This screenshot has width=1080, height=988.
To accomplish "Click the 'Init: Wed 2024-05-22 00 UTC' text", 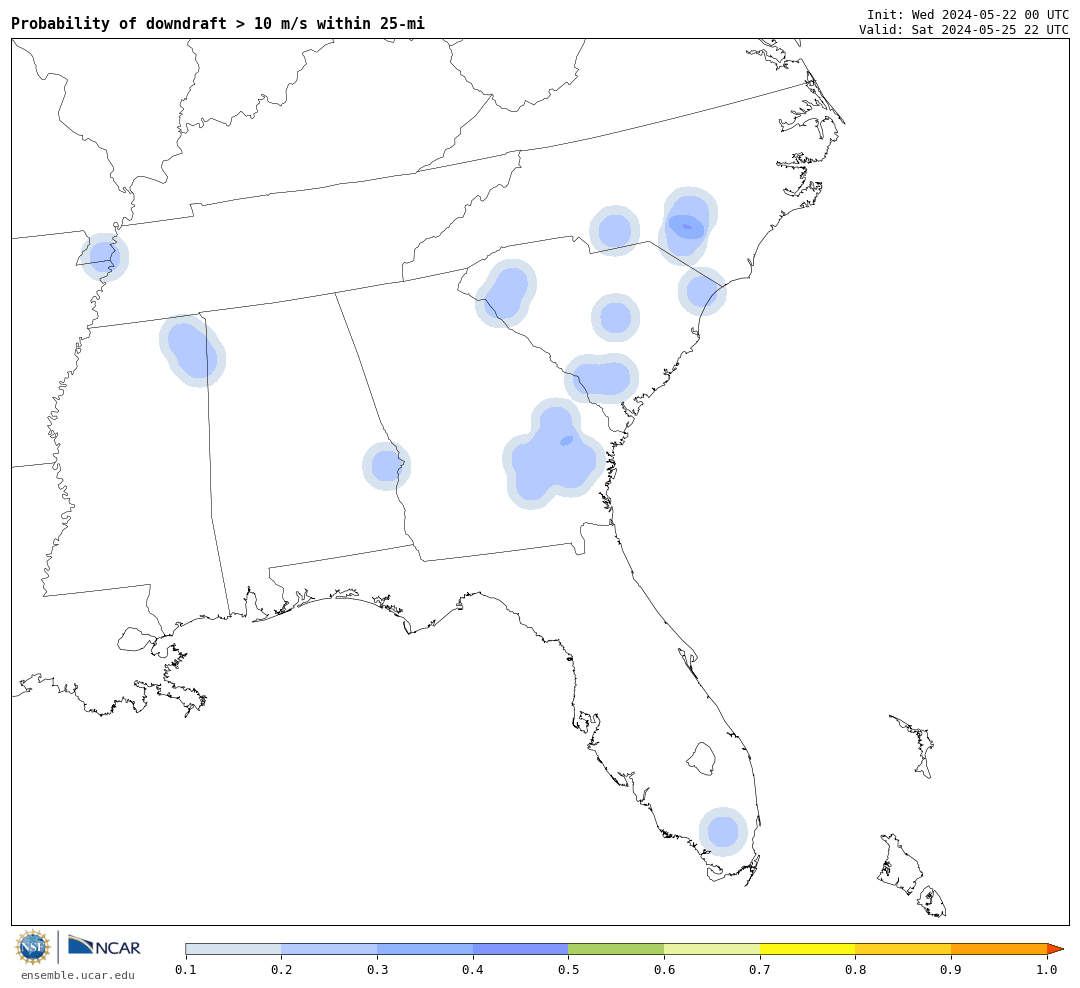I will tap(968, 14).
